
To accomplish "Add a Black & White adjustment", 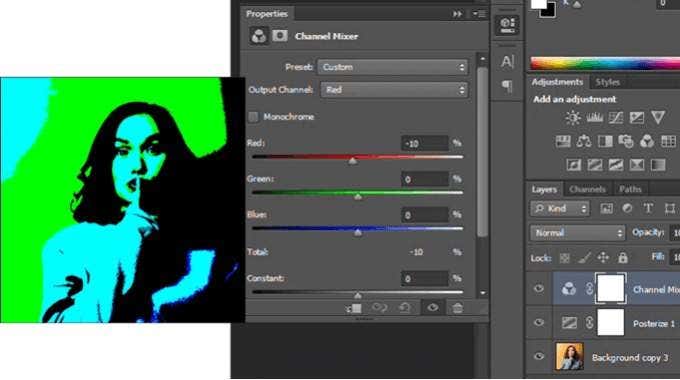I will (605, 141).
